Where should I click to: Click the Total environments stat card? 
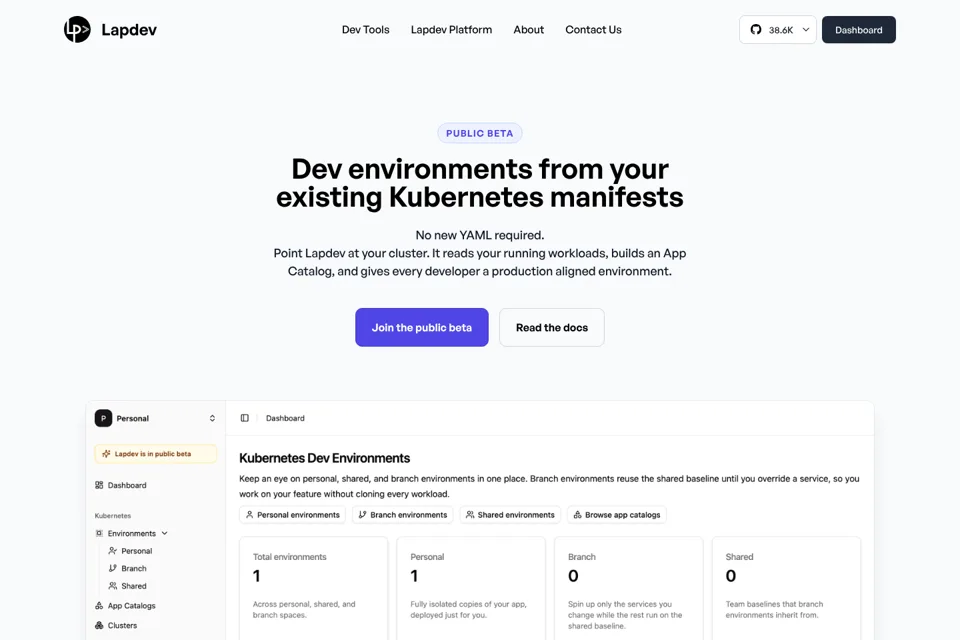tap(313, 588)
